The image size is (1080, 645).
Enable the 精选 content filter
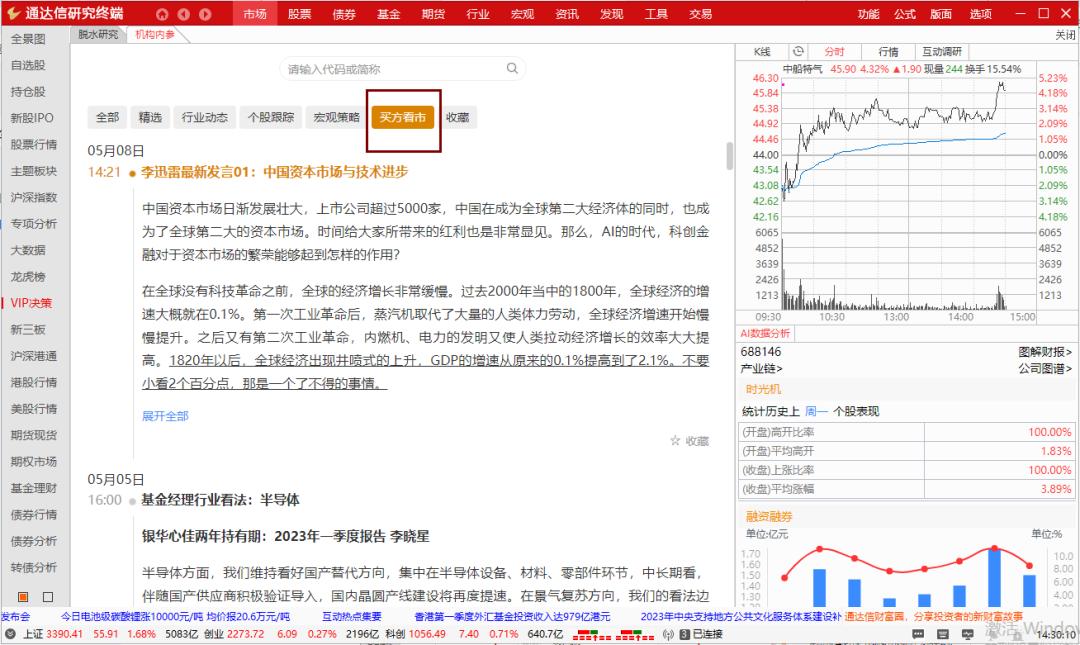click(149, 117)
